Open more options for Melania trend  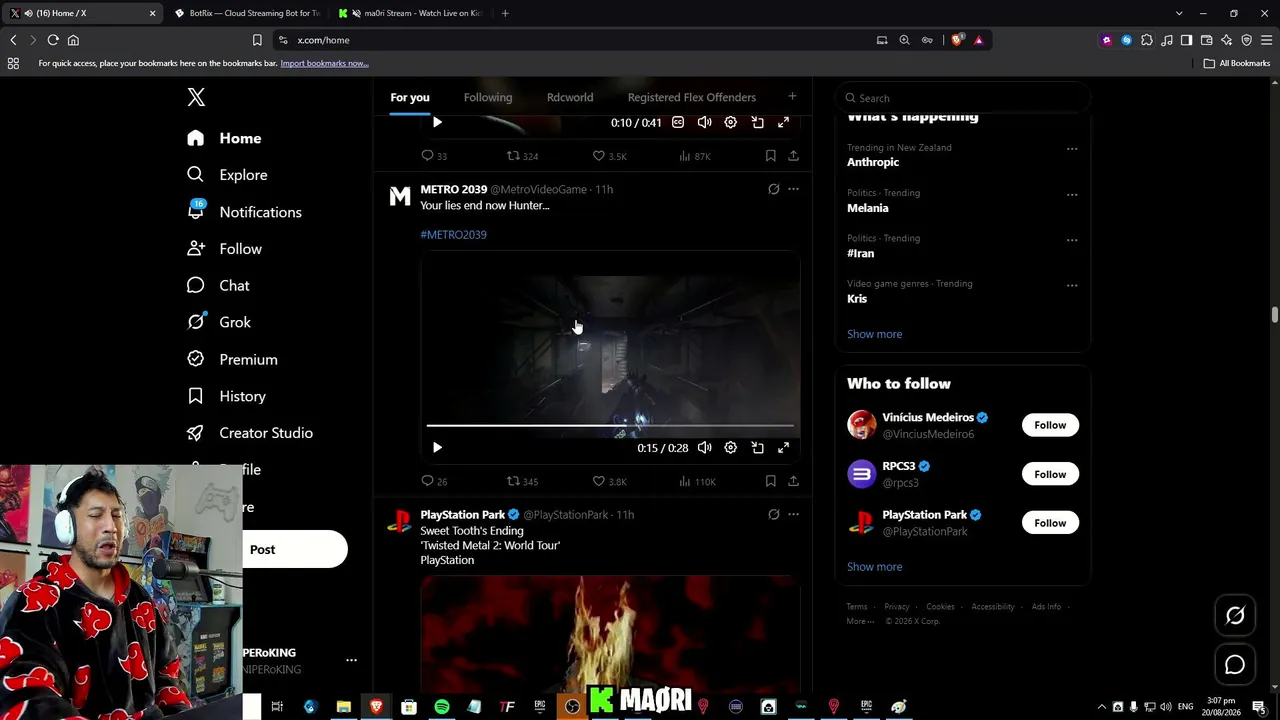coord(1072,194)
